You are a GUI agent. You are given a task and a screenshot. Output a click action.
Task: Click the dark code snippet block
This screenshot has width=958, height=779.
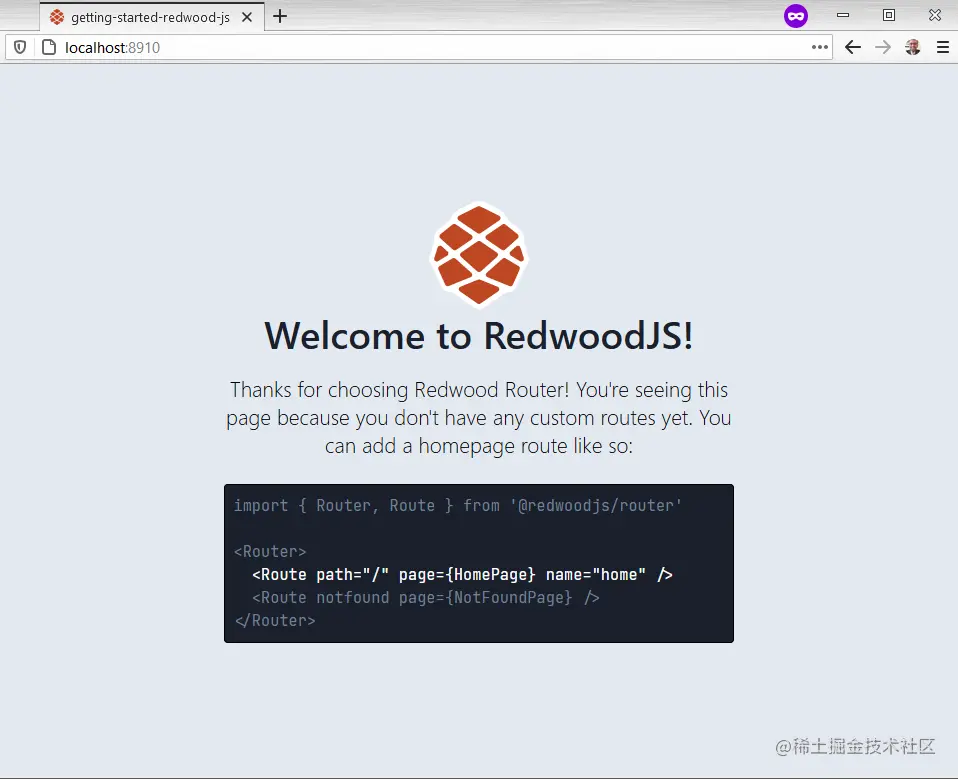[478, 562]
